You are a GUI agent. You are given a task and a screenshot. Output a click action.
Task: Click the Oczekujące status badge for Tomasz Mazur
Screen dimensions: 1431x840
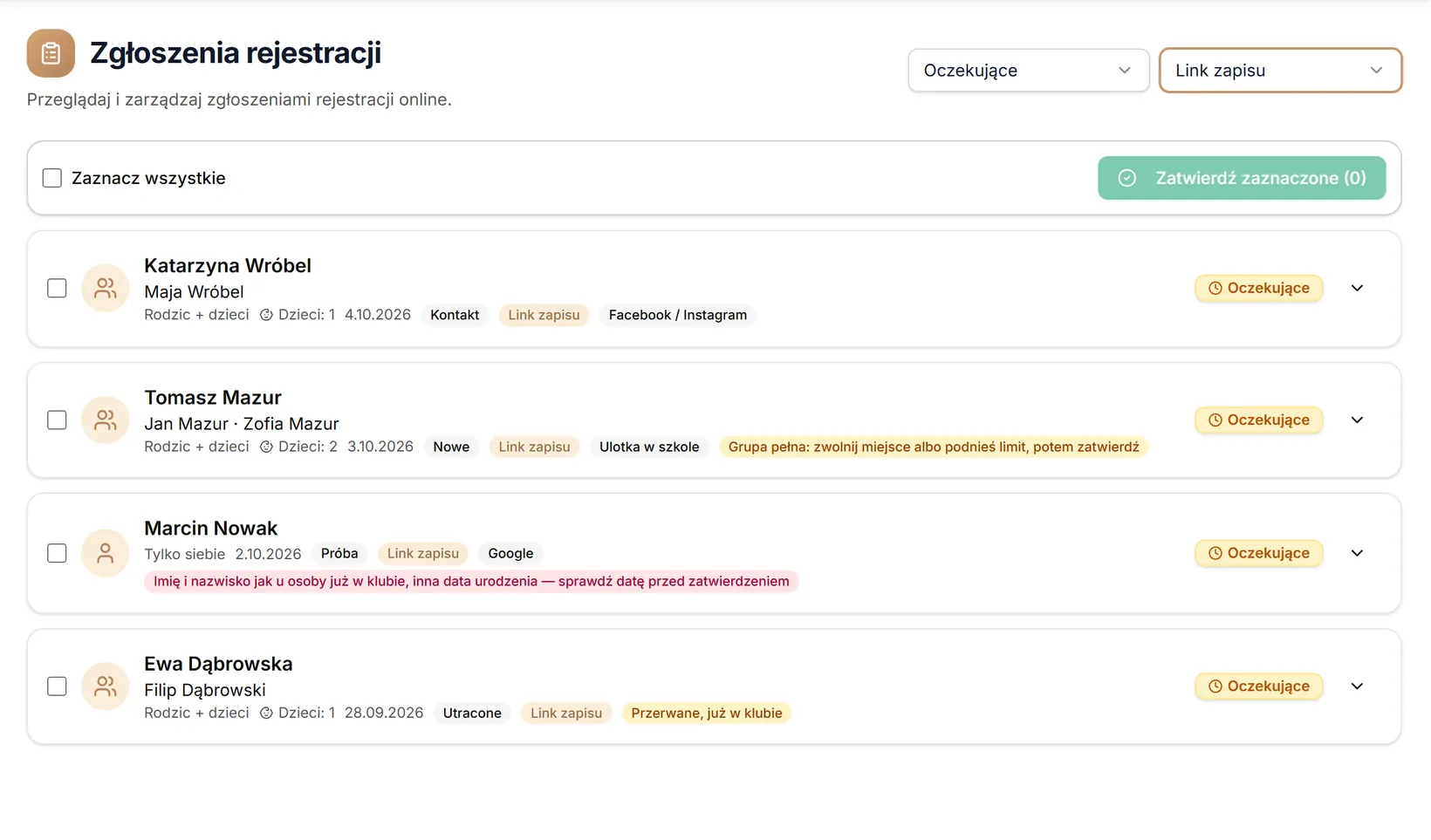pyautogui.click(x=1258, y=420)
